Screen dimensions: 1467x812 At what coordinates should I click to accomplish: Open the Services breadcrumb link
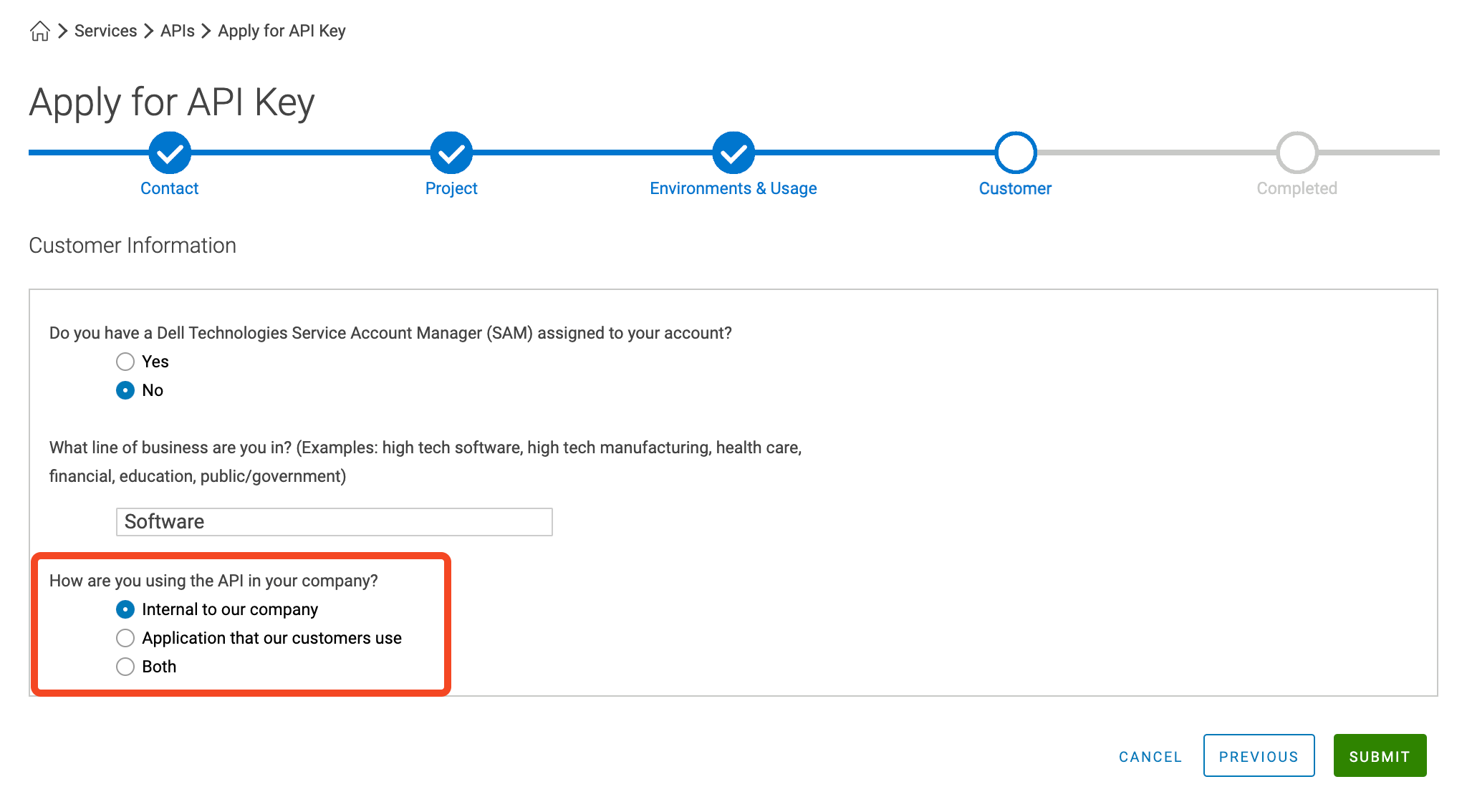105,31
